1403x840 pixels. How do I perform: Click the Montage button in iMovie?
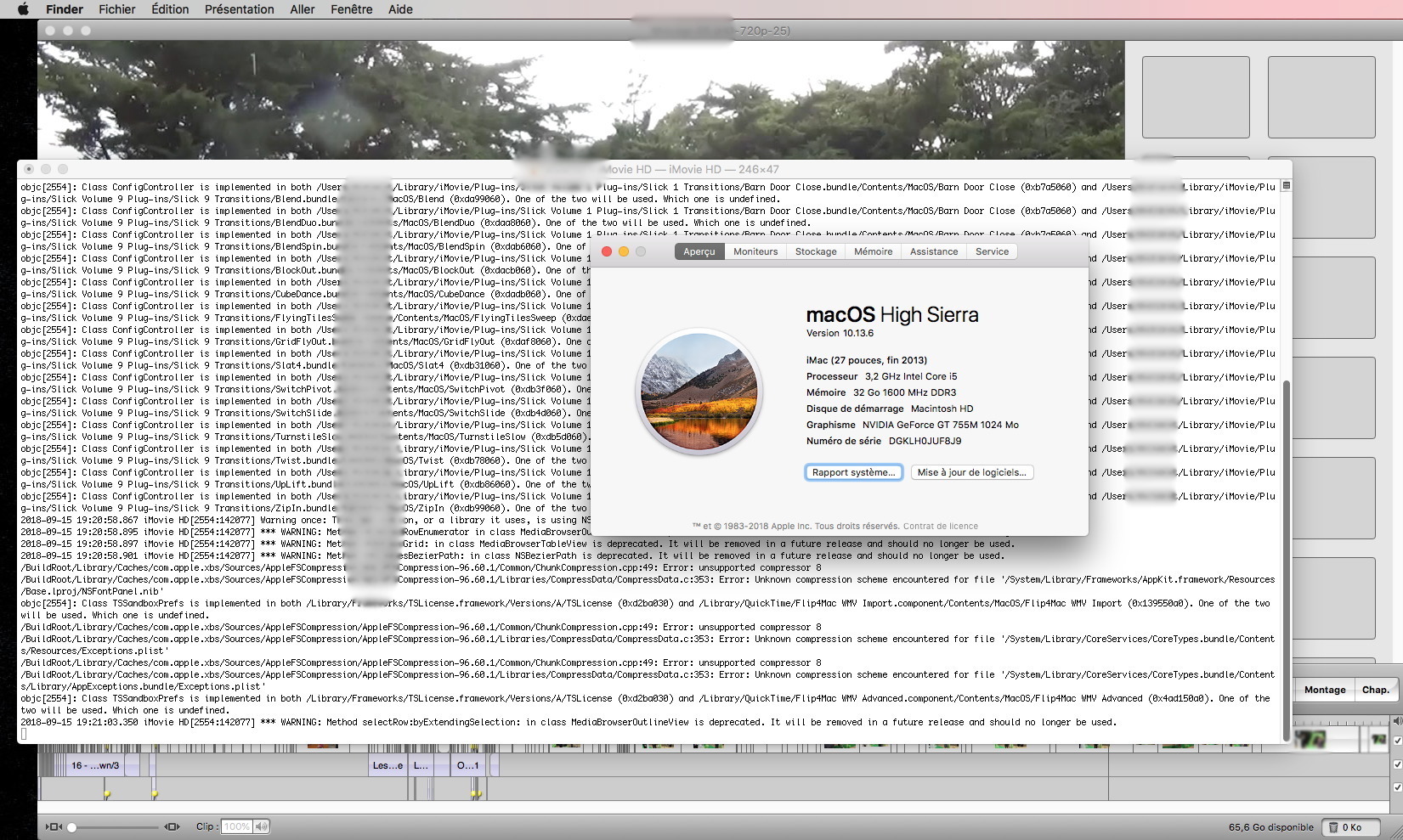point(1325,690)
